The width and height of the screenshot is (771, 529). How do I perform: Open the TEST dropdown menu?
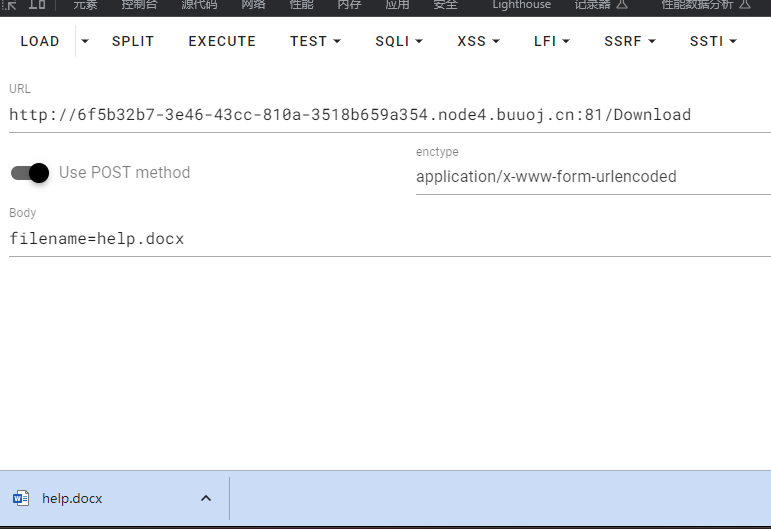click(315, 41)
